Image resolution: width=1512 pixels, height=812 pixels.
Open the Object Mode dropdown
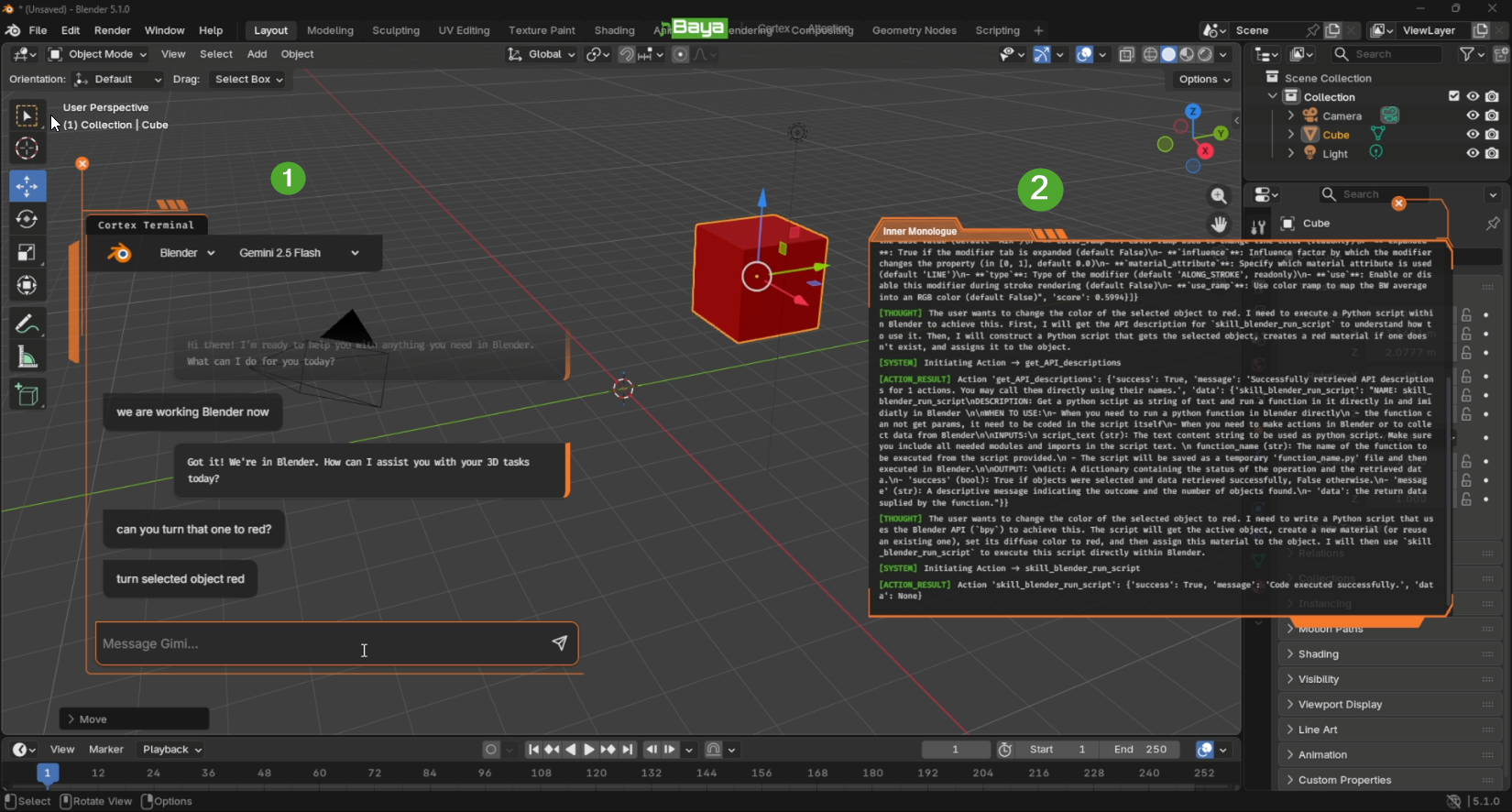point(98,54)
